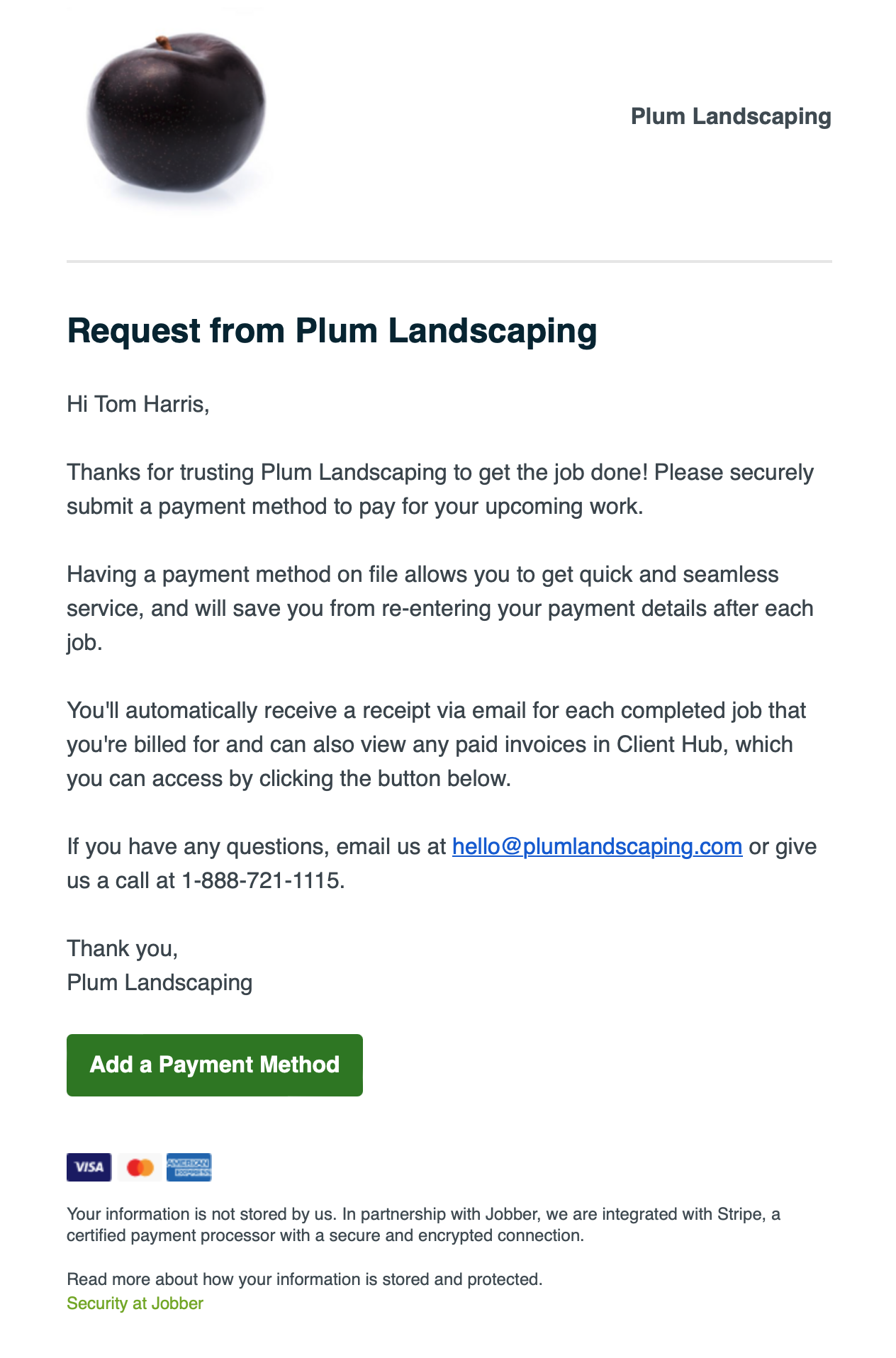Click the Thanks for trusting Plum Landscaping paragraph
The width and height of the screenshot is (896, 1358).
(x=439, y=489)
